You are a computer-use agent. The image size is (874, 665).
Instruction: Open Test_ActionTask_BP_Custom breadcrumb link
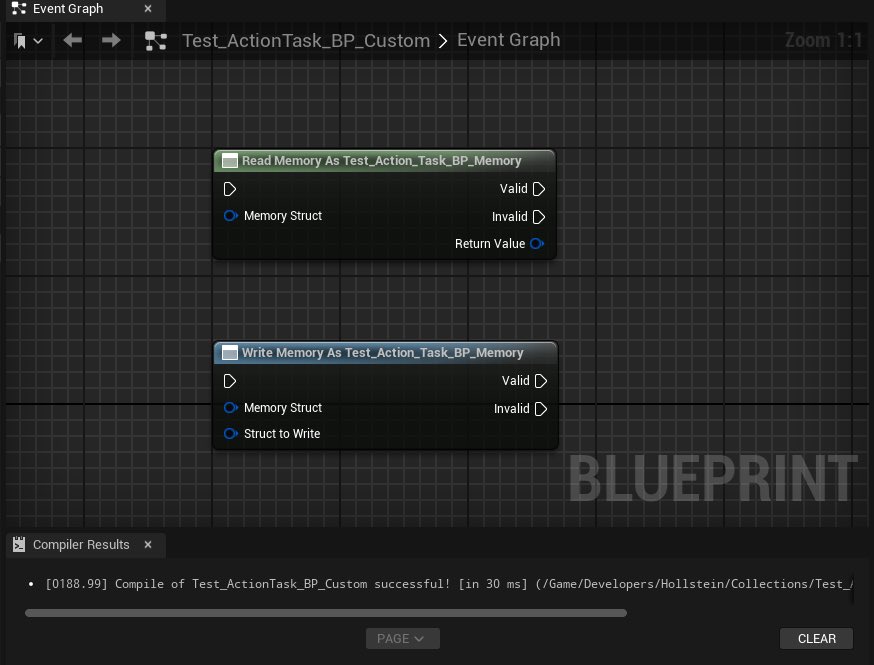tap(306, 41)
